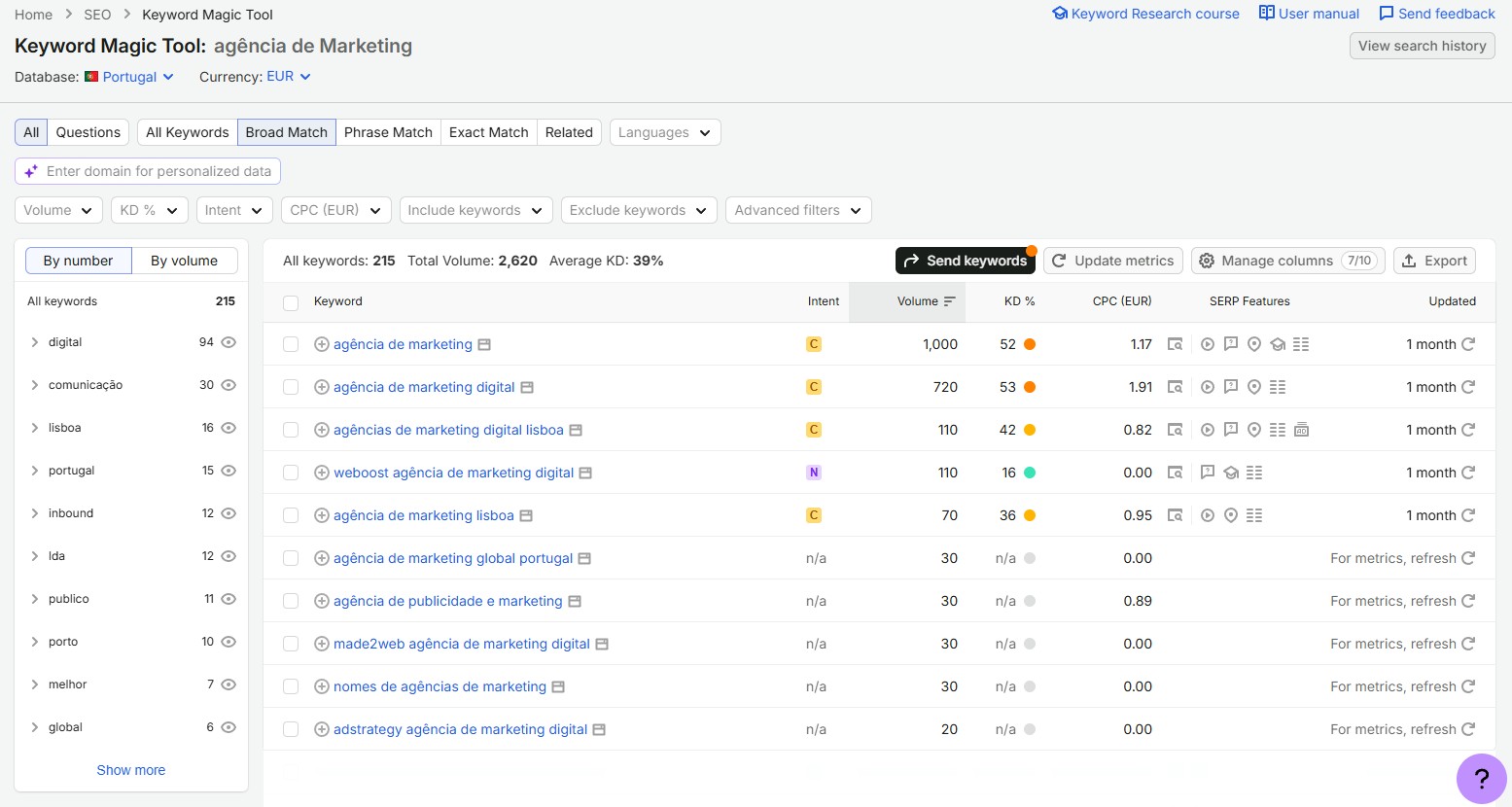Open the Keyword Research course link
The image size is (1512, 807).
click(x=1146, y=14)
